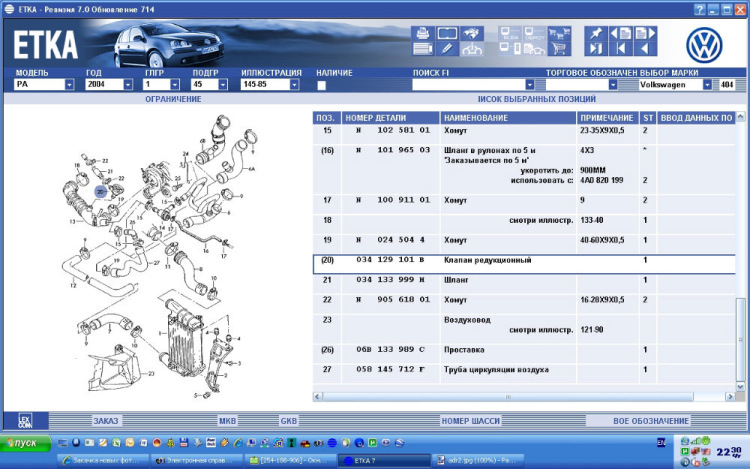Screen dimensions: 750x469
Task: Click the МКВ button in bottom bar
Action: pos(227,421)
